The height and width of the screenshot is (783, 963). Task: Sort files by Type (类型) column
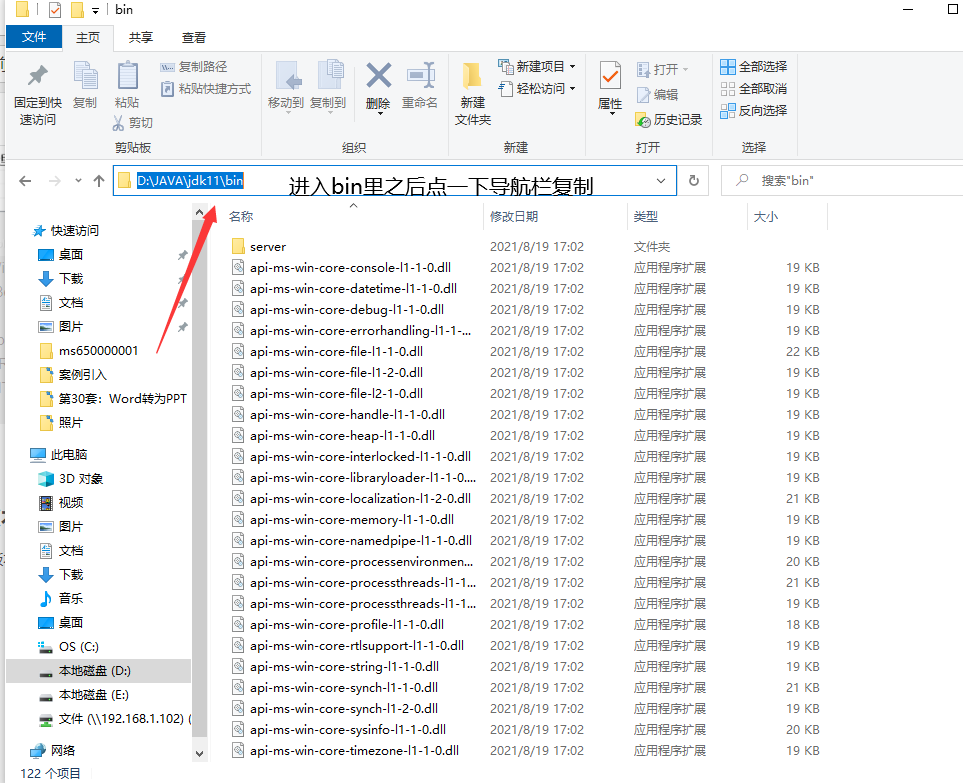(645, 216)
